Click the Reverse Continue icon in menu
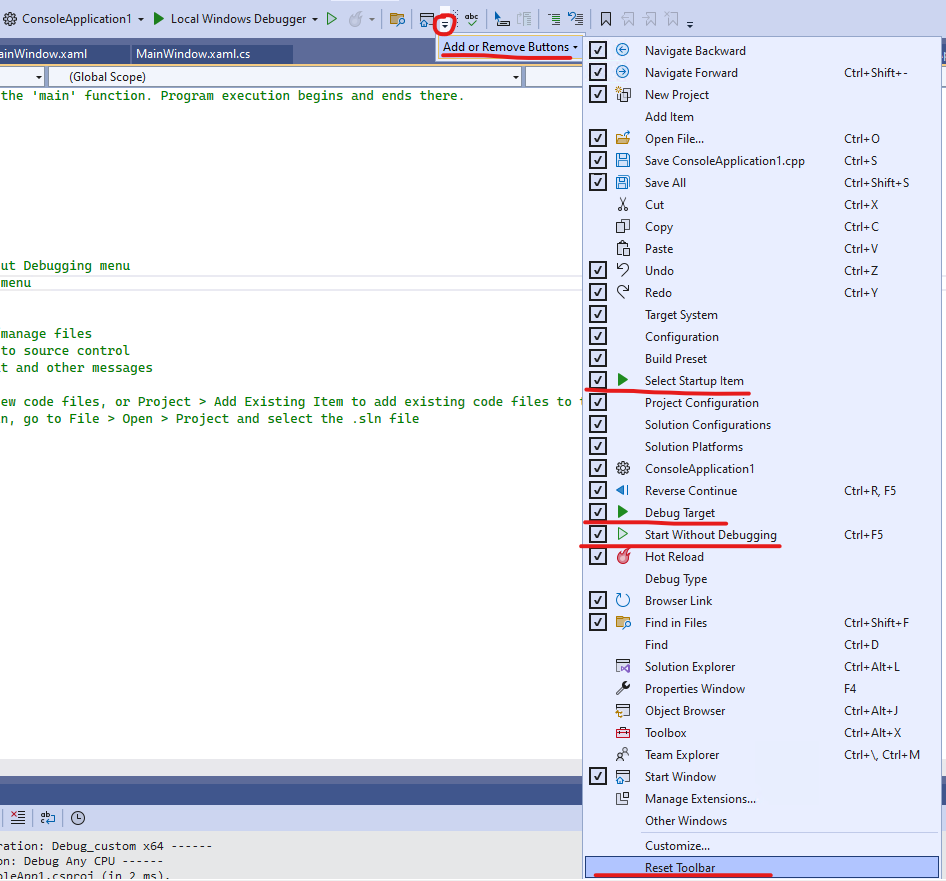The width and height of the screenshot is (946, 881). coord(623,490)
